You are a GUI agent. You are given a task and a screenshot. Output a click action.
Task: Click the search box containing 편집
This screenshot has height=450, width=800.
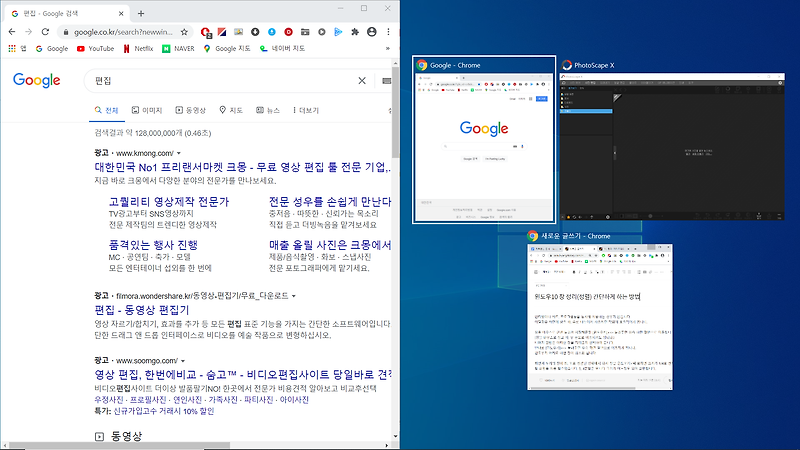pyautogui.click(x=222, y=81)
